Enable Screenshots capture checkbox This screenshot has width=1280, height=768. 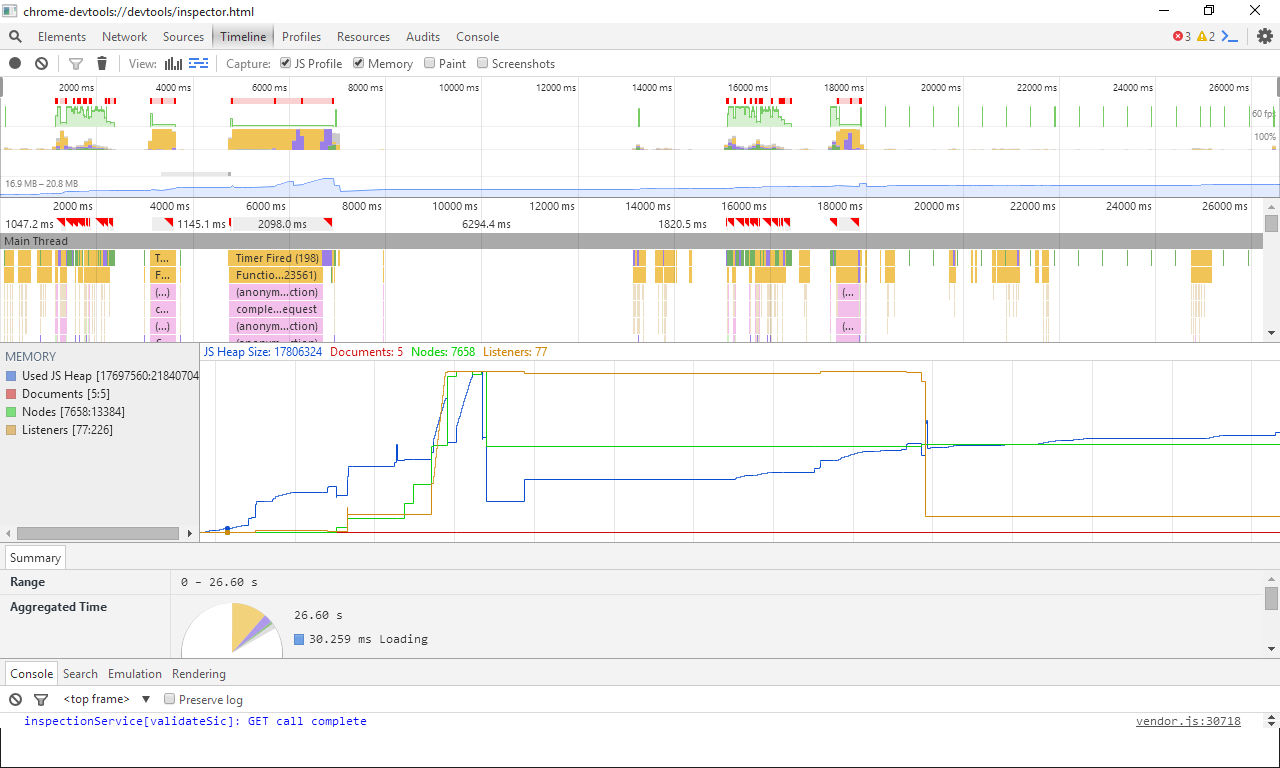pos(483,63)
